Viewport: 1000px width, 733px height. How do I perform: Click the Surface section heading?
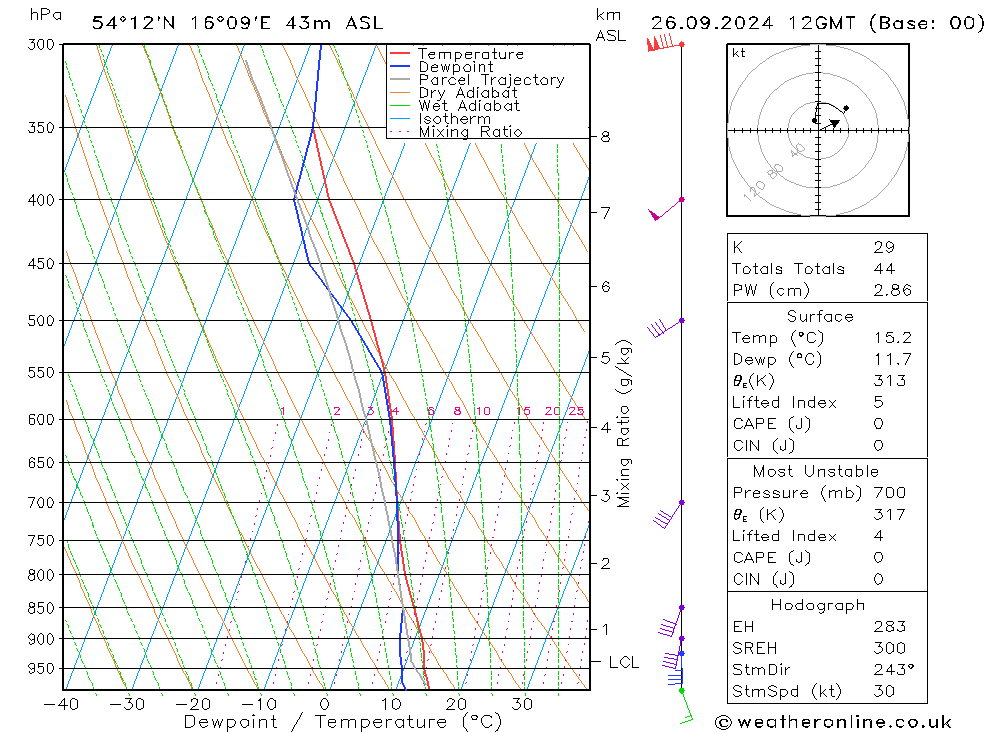click(820, 316)
